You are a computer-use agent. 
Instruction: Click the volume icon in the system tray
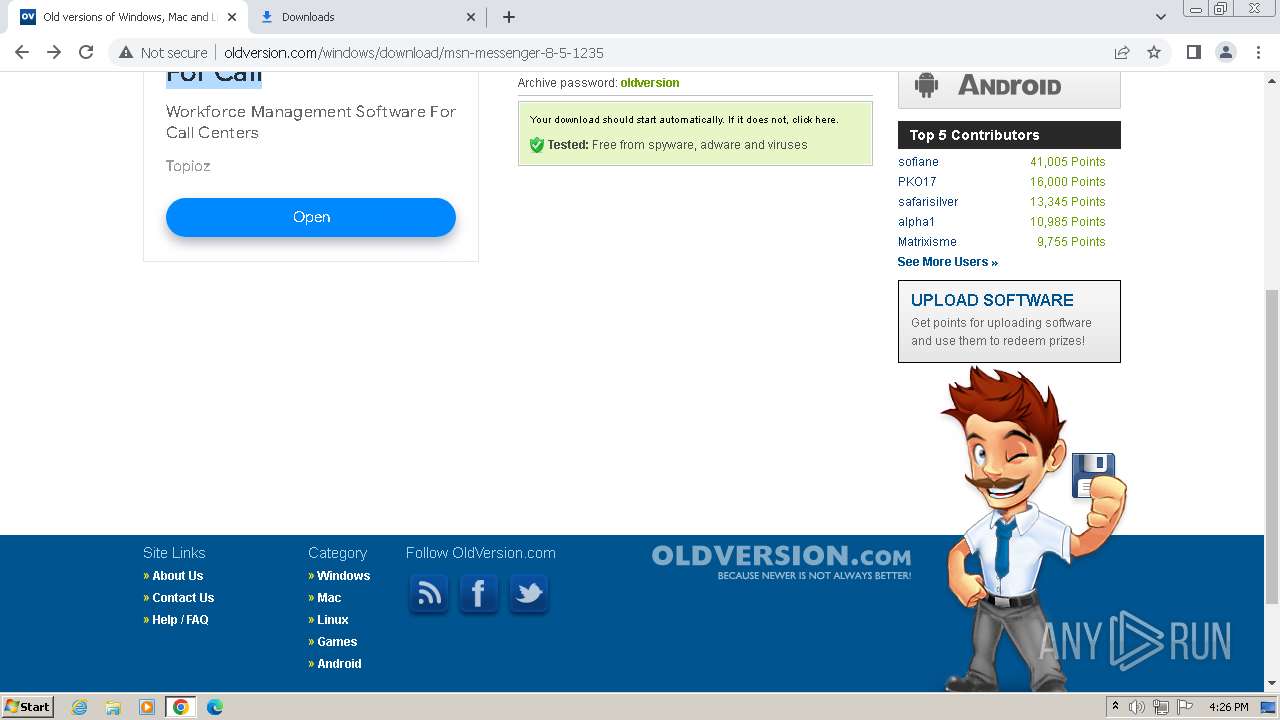1137,707
